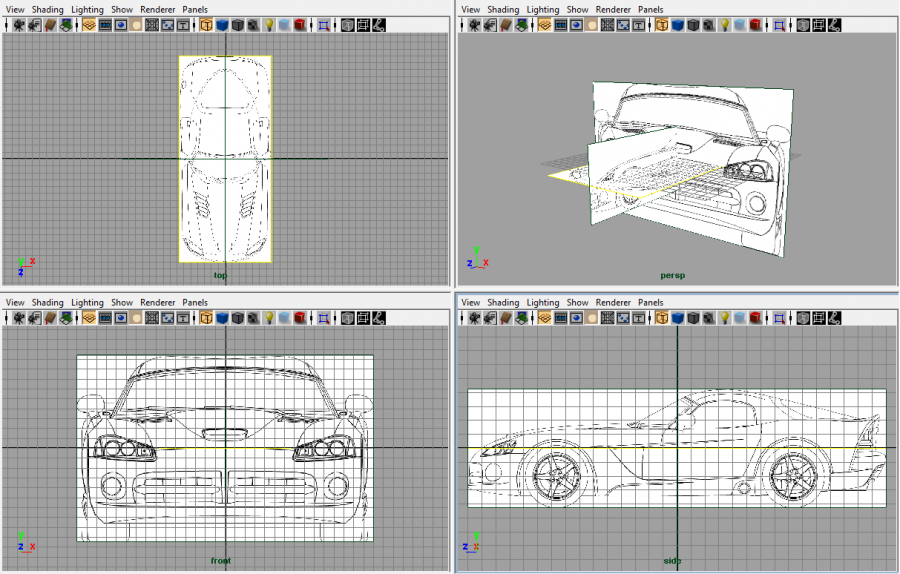Open Camera Attributes icon in persp panel

pyautogui.click(x=490, y=25)
